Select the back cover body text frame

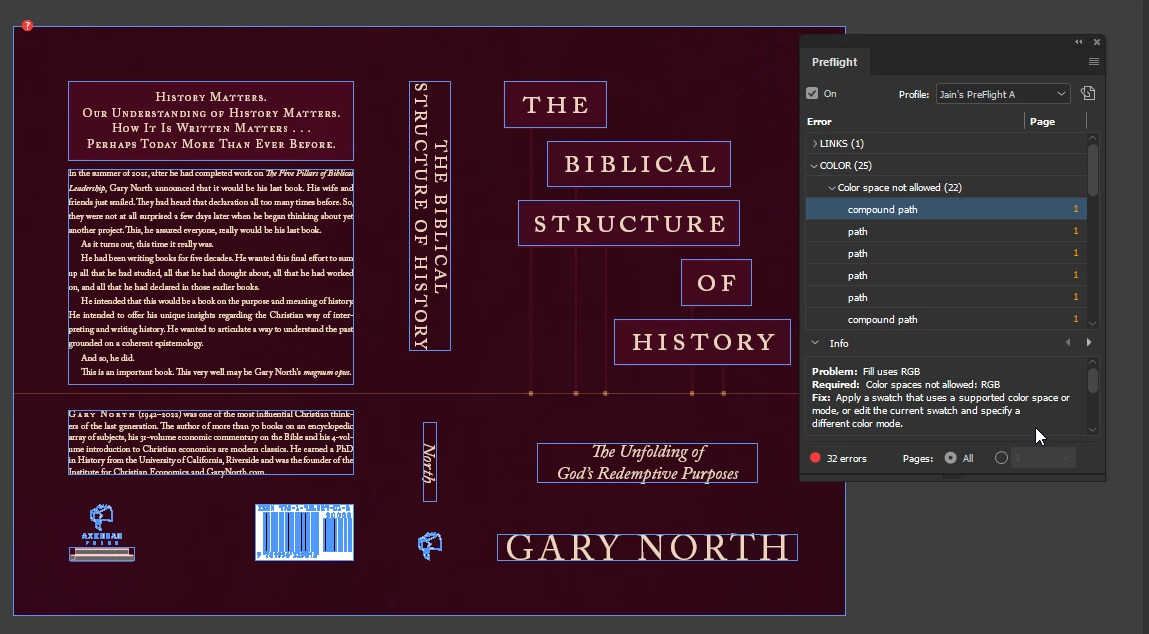211,276
